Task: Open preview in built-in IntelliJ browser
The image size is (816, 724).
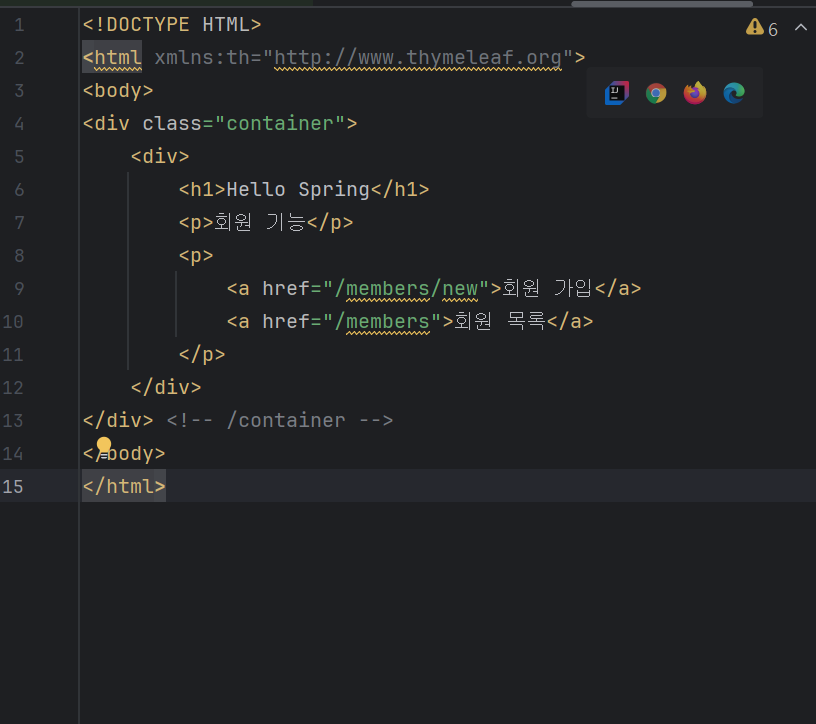Action: coord(617,93)
